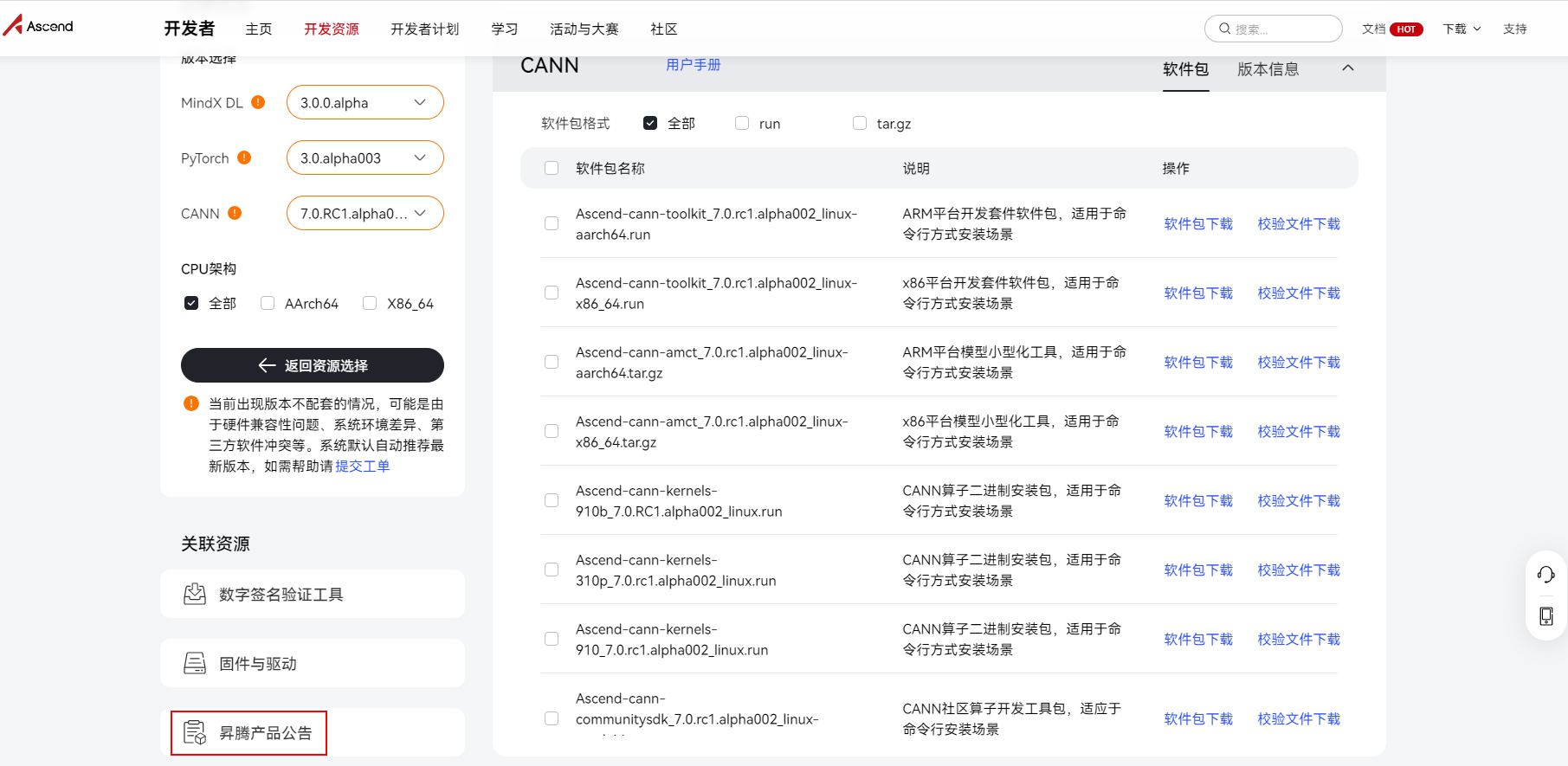Open the 用户手册 link

pos(694,65)
